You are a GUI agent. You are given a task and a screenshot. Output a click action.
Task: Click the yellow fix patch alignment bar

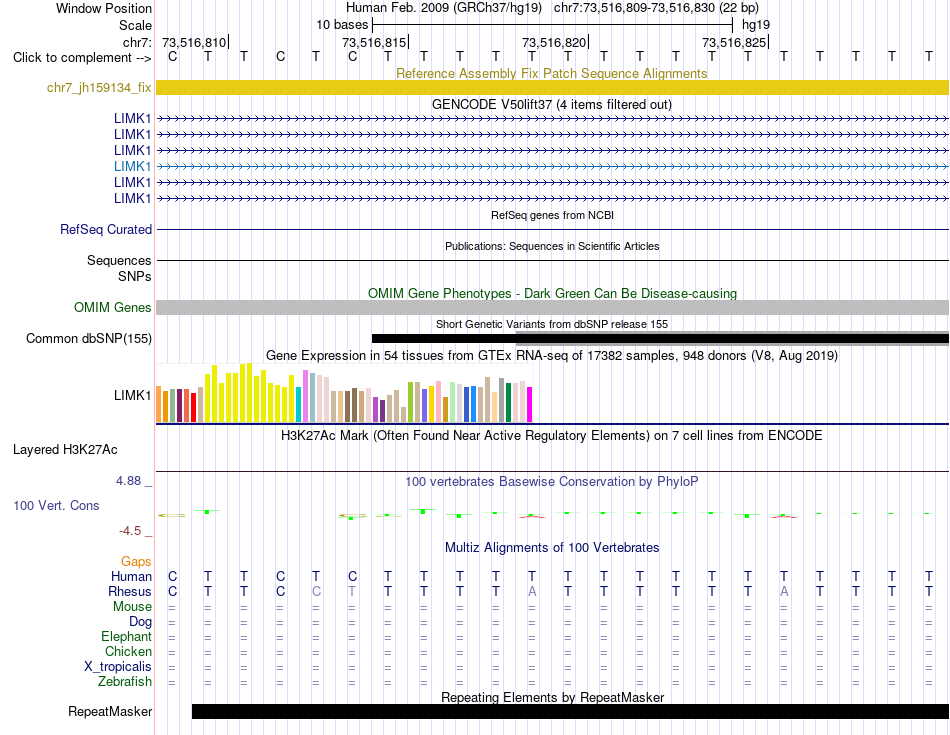tap(552, 87)
